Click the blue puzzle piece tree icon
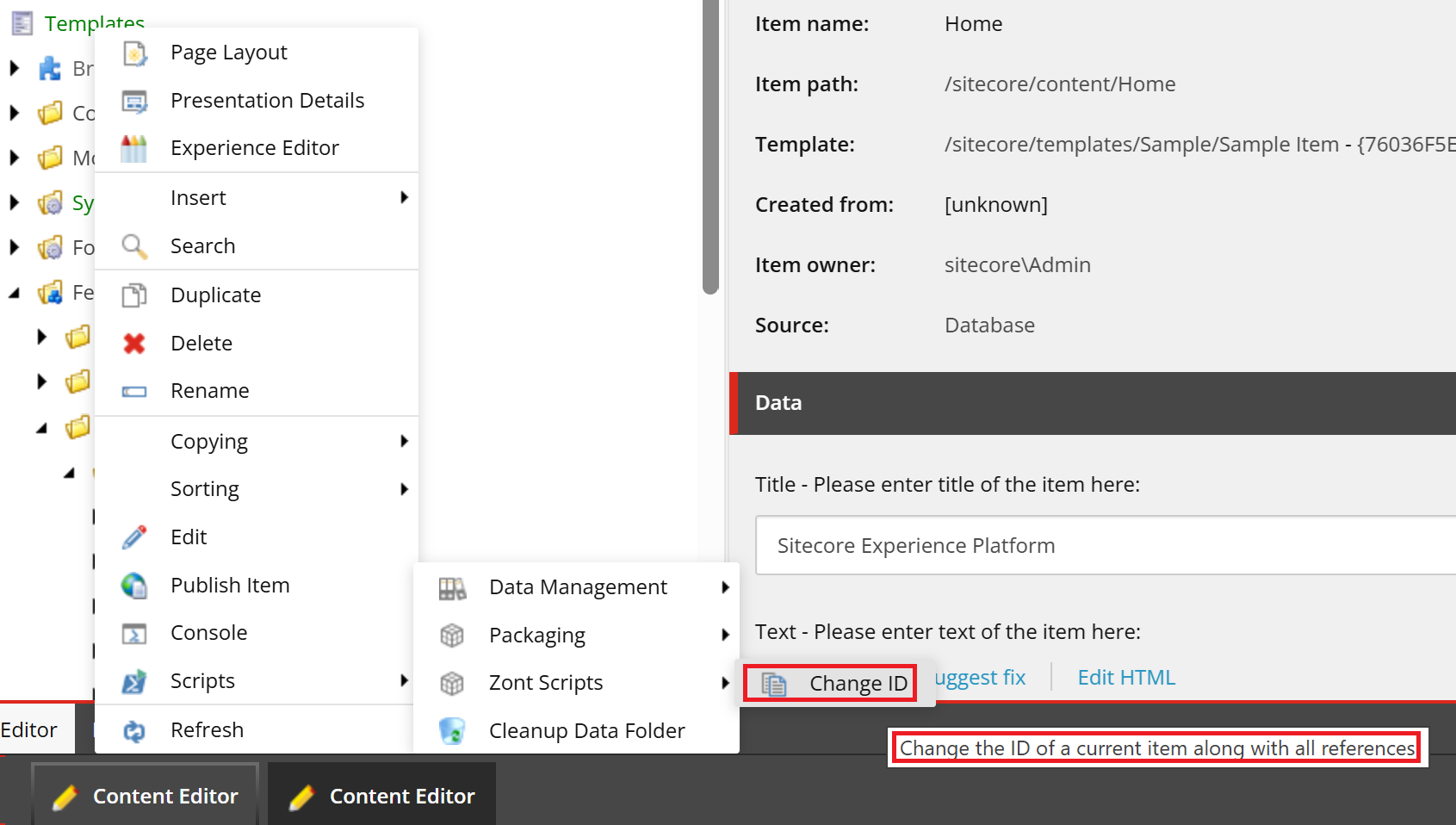The image size is (1456, 825). [x=50, y=68]
